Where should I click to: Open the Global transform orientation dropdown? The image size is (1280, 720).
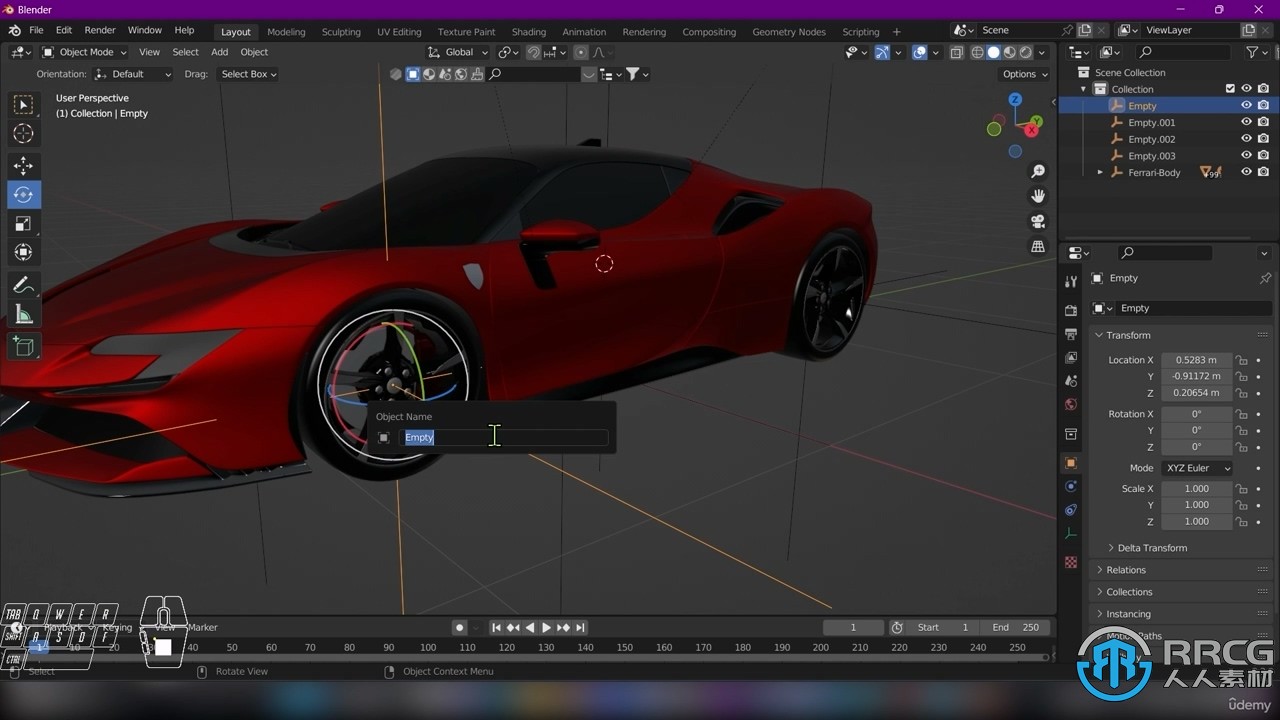tap(458, 52)
